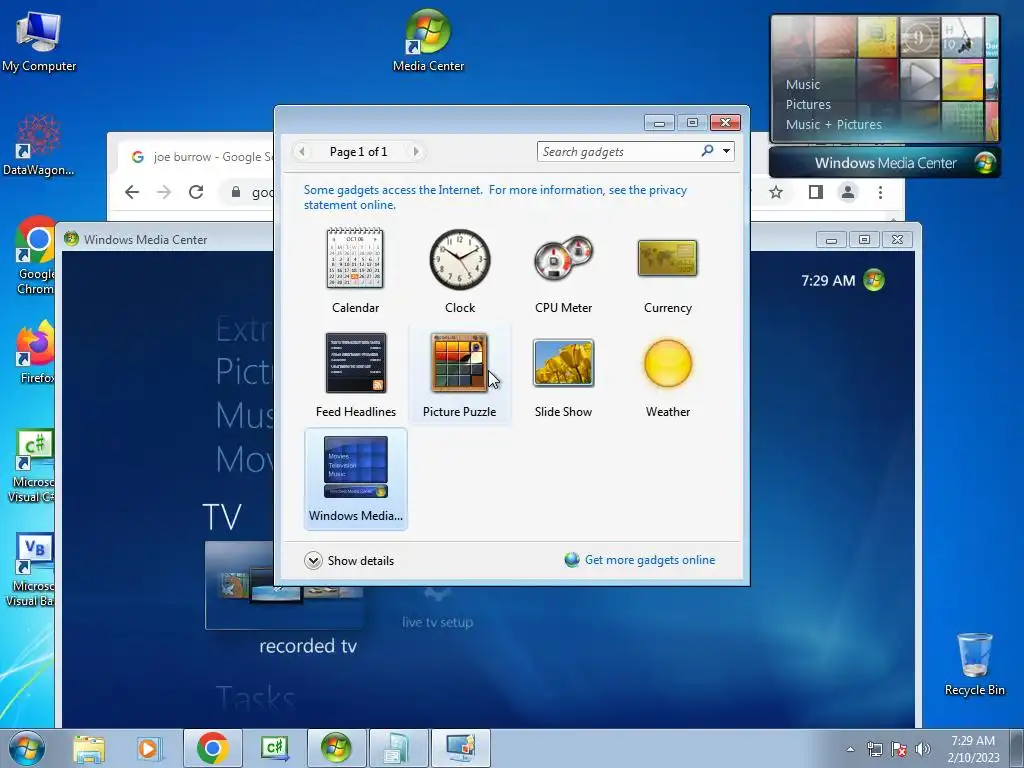Screen dimensions: 1024x768
Task: Open Chrome three-dot menu
Action: coord(880,192)
